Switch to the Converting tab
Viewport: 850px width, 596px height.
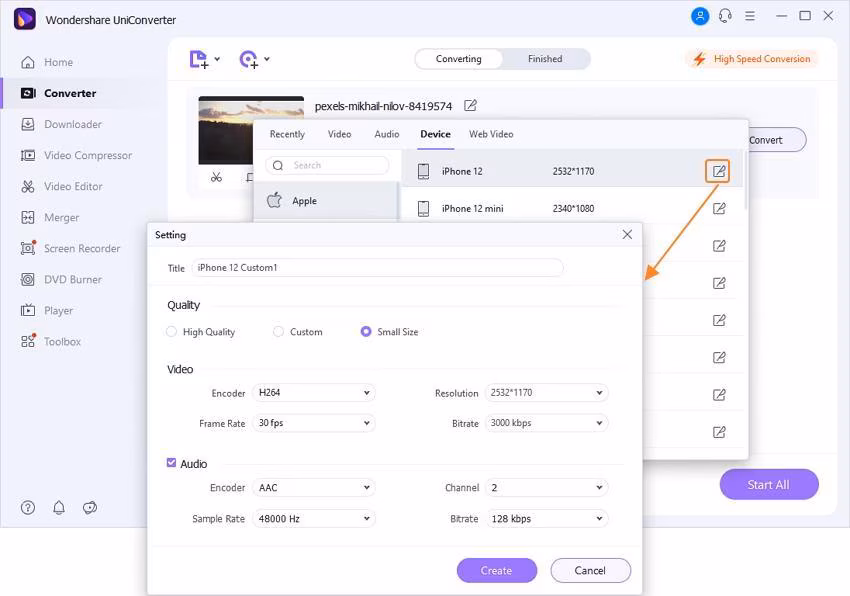pos(459,59)
